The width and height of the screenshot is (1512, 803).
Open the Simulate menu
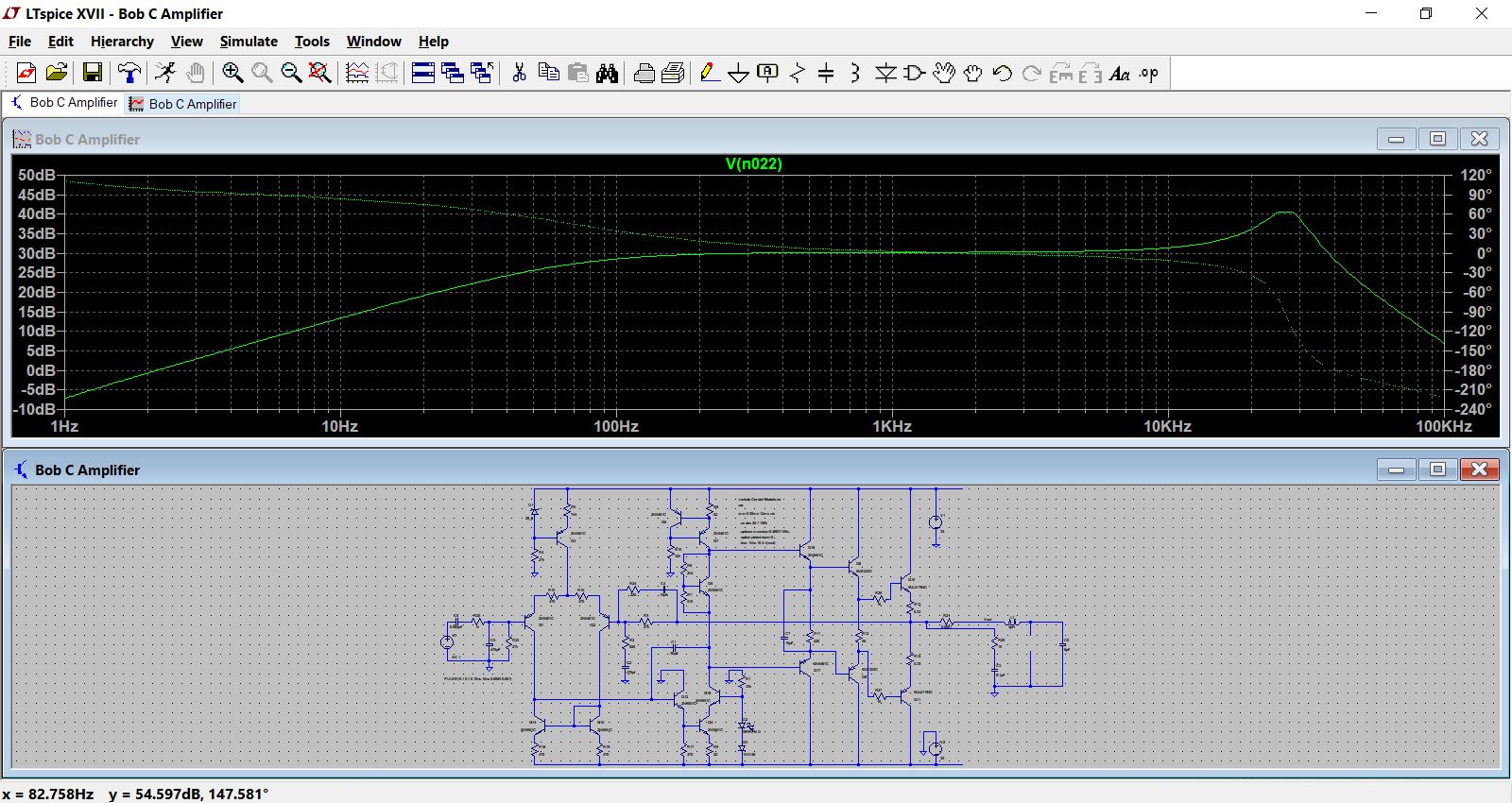[x=249, y=42]
